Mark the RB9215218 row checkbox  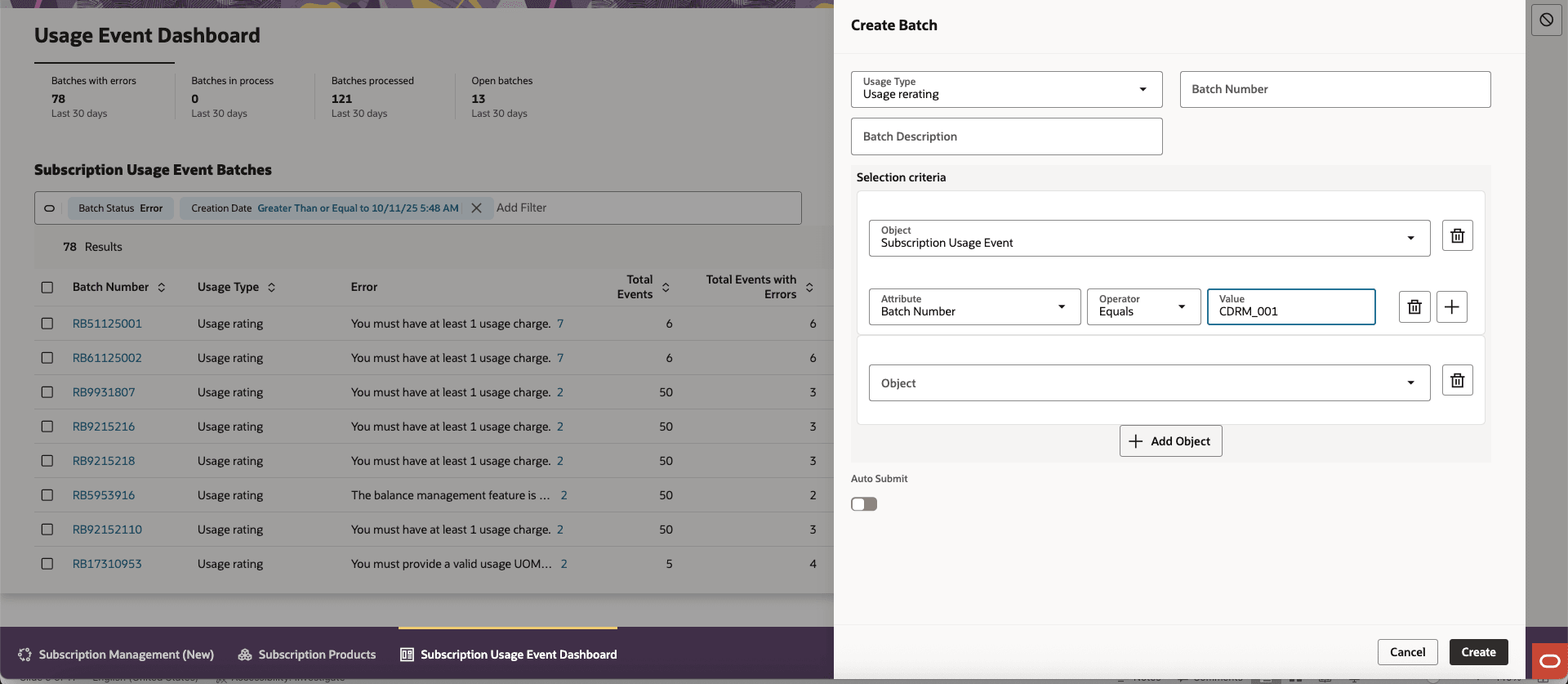pos(47,461)
